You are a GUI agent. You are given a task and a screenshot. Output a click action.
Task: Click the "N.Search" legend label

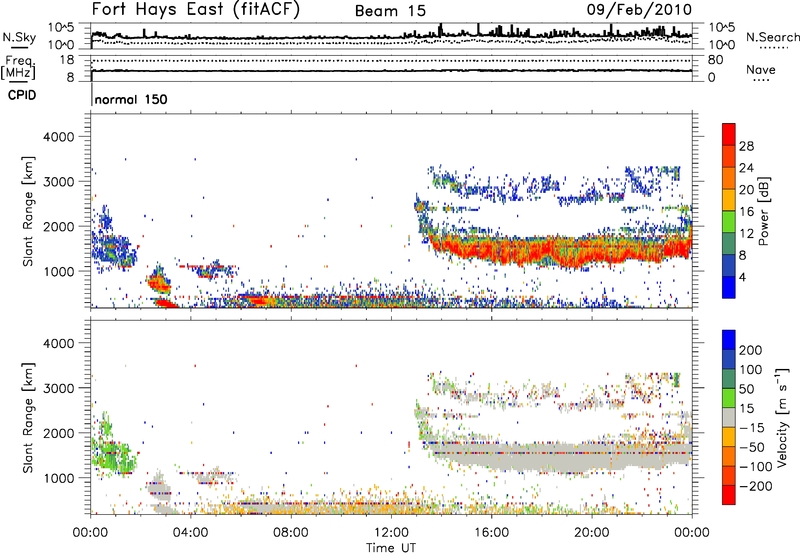pyautogui.click(x=772, y=37)
